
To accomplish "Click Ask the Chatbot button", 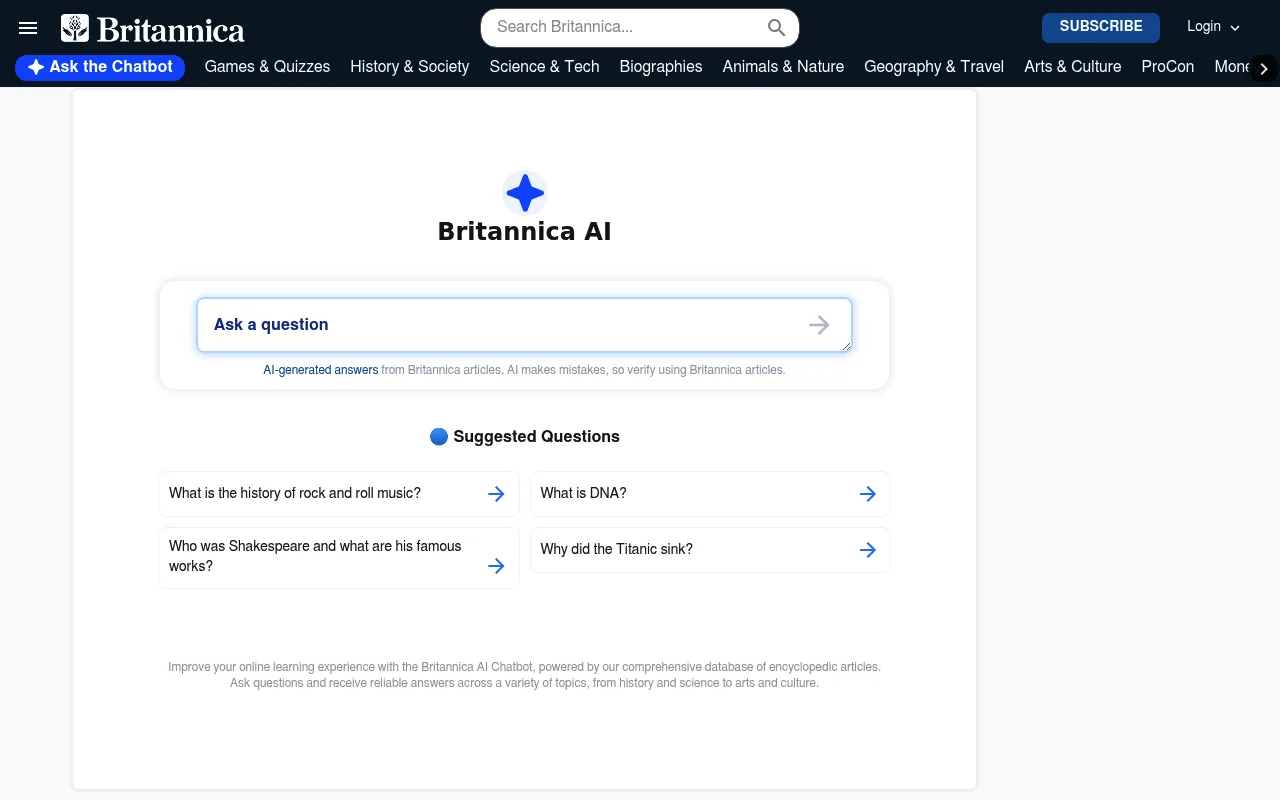I will point(100,67).
